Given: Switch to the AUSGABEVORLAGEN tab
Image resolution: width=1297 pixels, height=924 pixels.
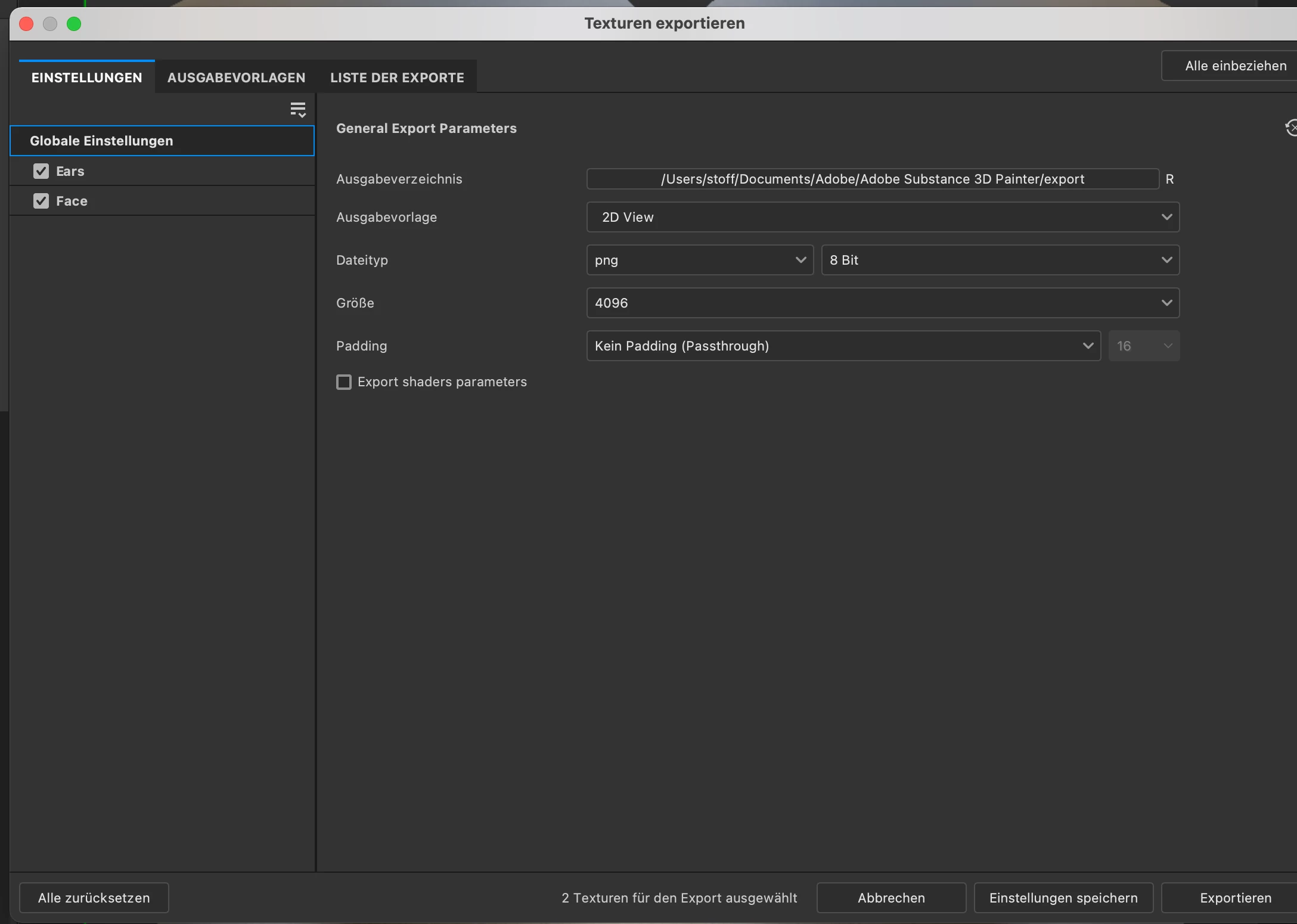Looking at the screenshot, I should tap(236, 77).
